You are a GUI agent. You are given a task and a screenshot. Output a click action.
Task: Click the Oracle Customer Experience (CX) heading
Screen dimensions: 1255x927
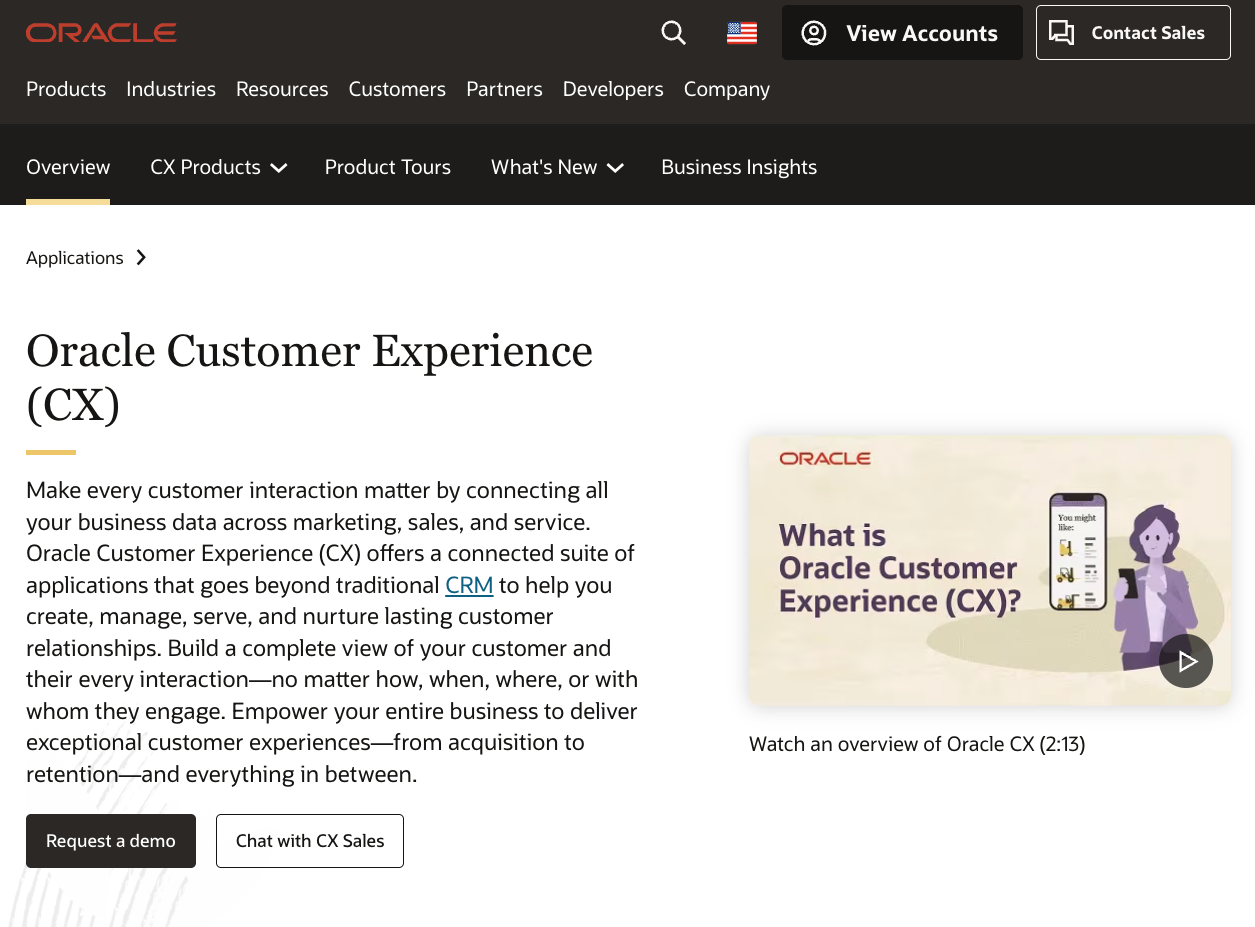click(x=309, y=378)
